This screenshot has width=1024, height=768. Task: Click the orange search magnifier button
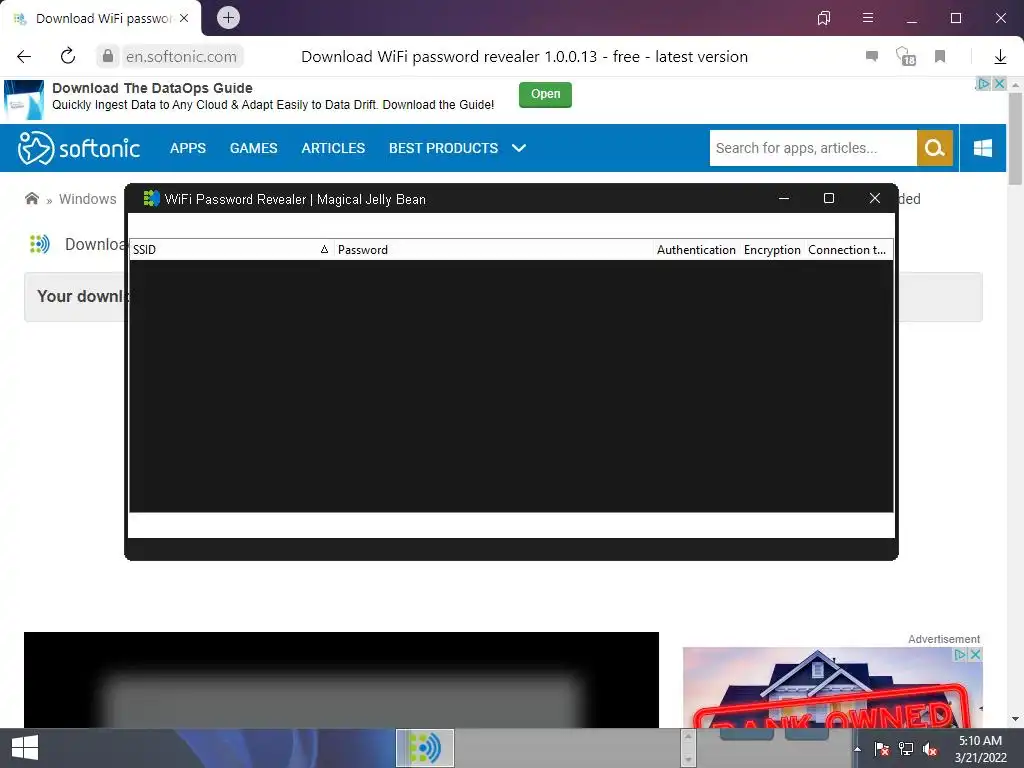point(935,148)
